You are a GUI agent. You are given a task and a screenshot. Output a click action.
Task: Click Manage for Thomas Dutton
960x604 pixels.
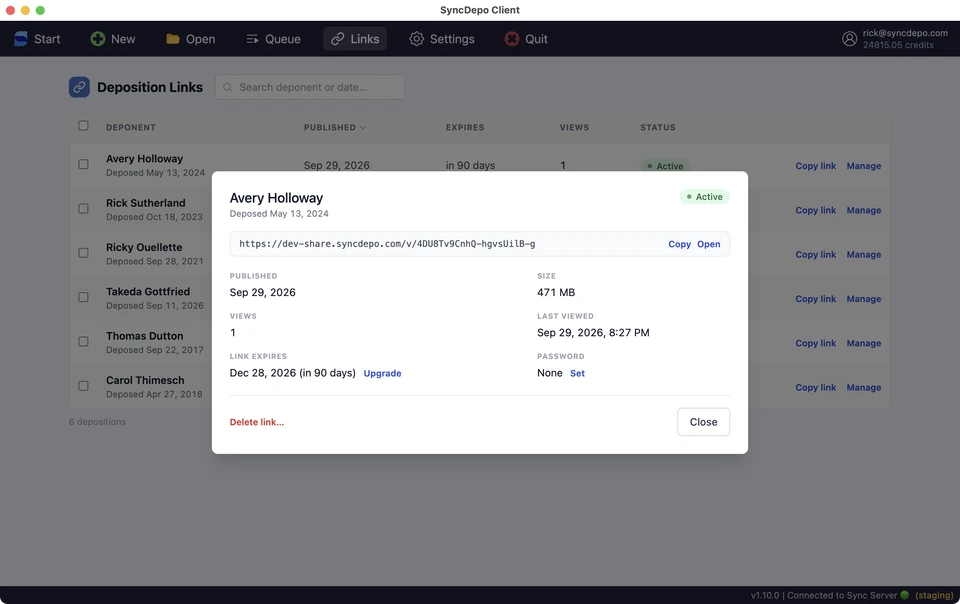[x=864, y=343]
